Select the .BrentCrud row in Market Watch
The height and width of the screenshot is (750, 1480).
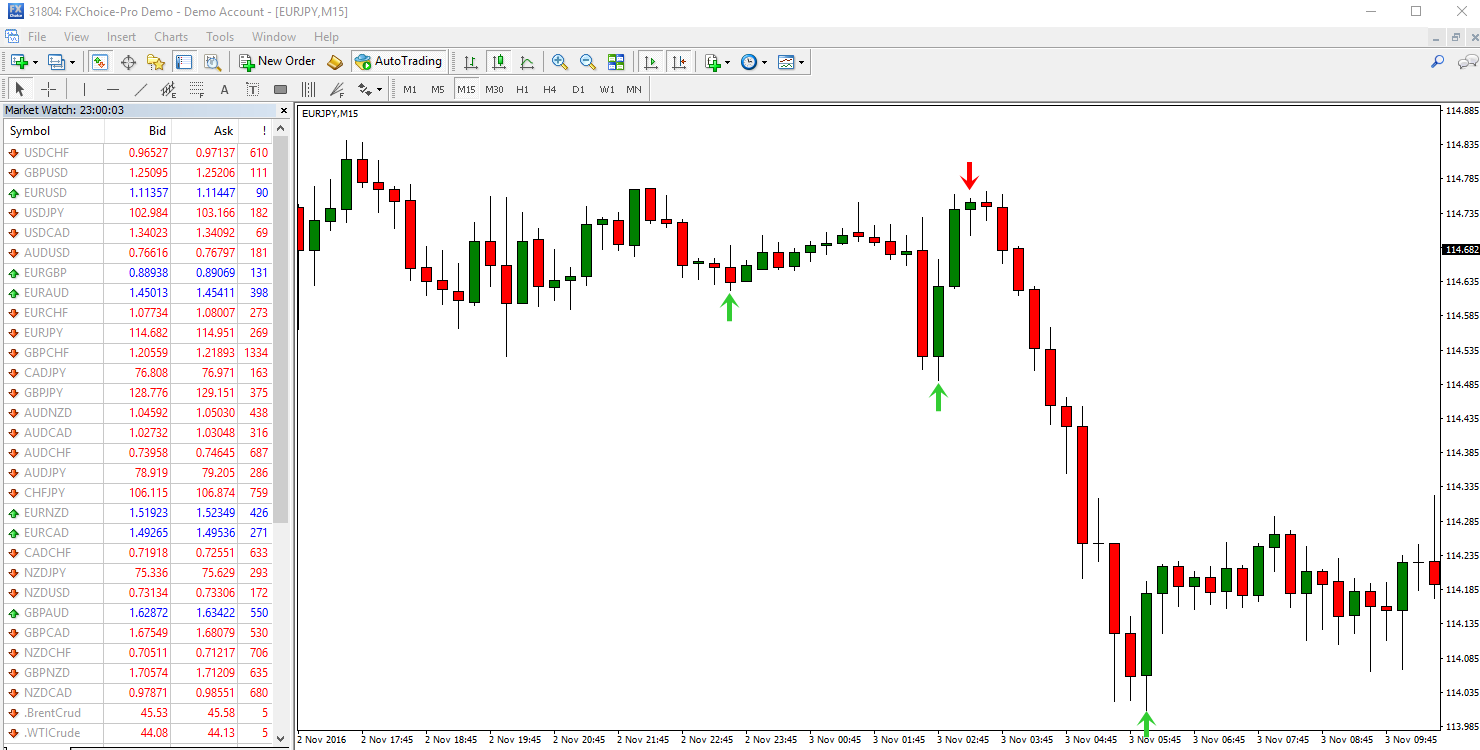[x=138, y=713]
